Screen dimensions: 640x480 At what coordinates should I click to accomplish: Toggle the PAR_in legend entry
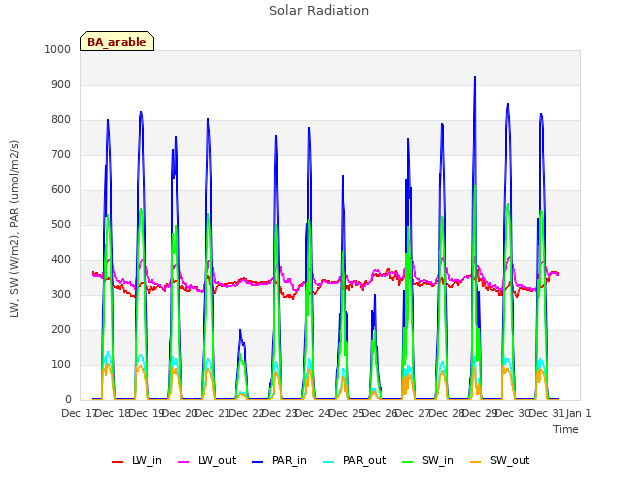pyautogui.click(x=279, y=461)
